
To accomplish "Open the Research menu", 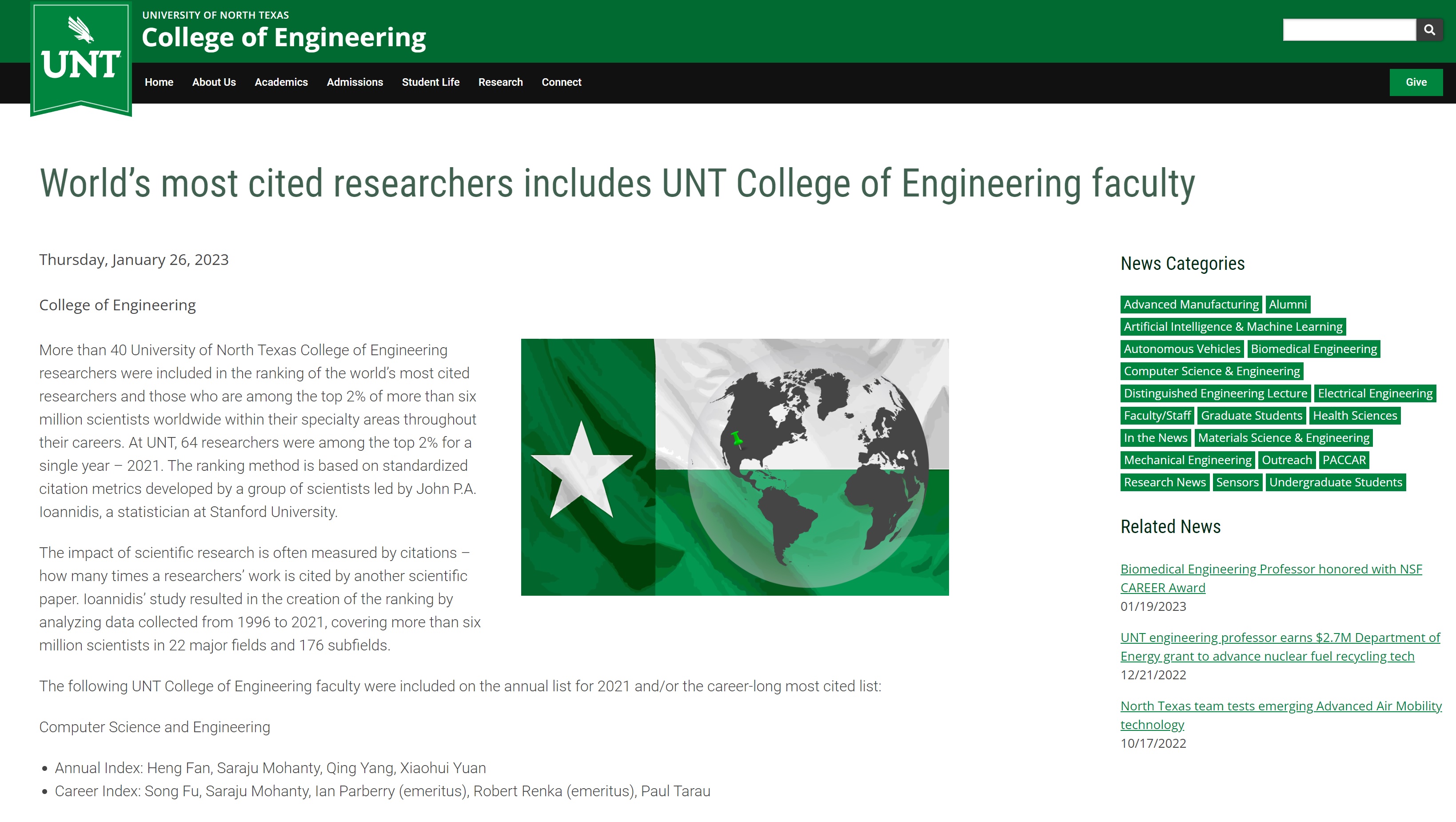I will pos(500,82).
